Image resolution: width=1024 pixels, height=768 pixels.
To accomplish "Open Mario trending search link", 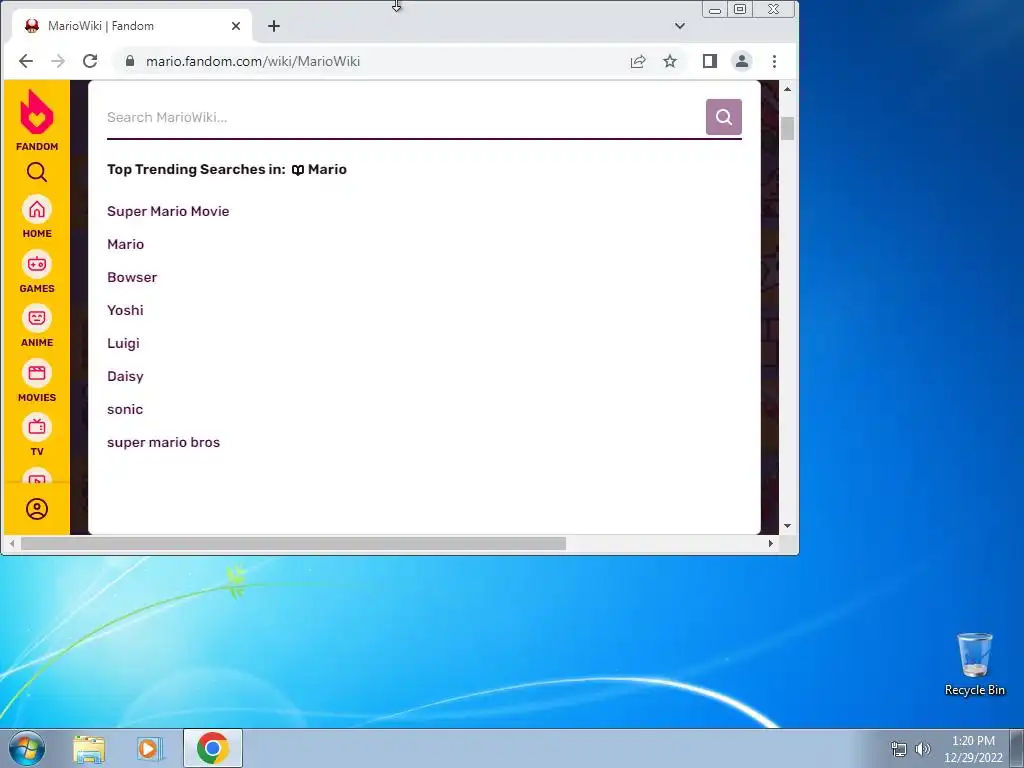I will [x=125, y=244].
